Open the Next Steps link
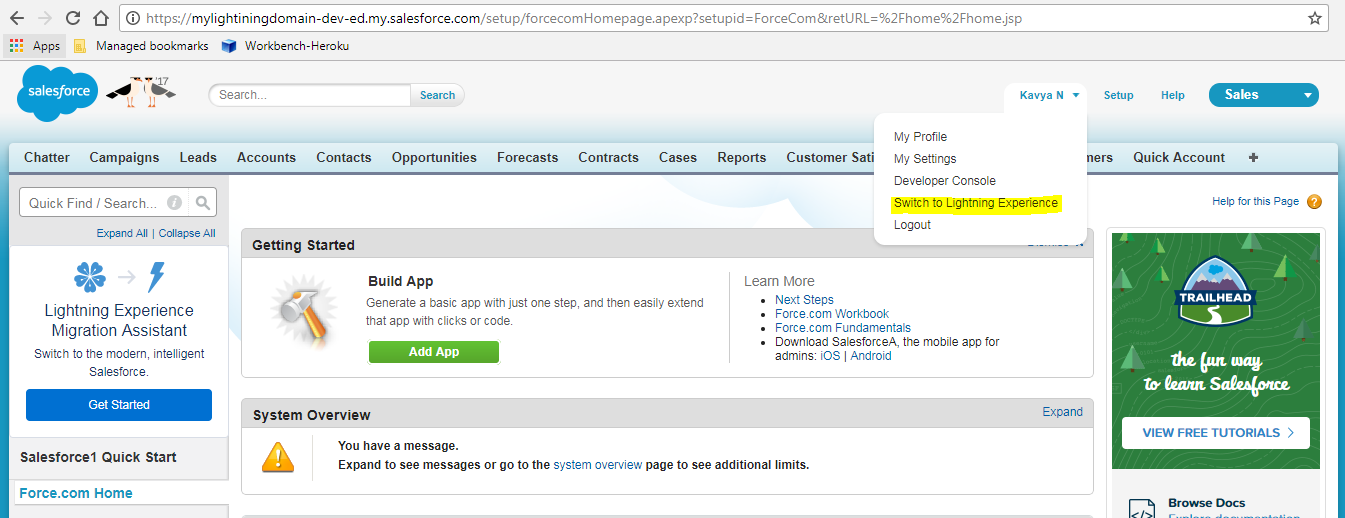Screen dimensions: 1345x518 804,300
